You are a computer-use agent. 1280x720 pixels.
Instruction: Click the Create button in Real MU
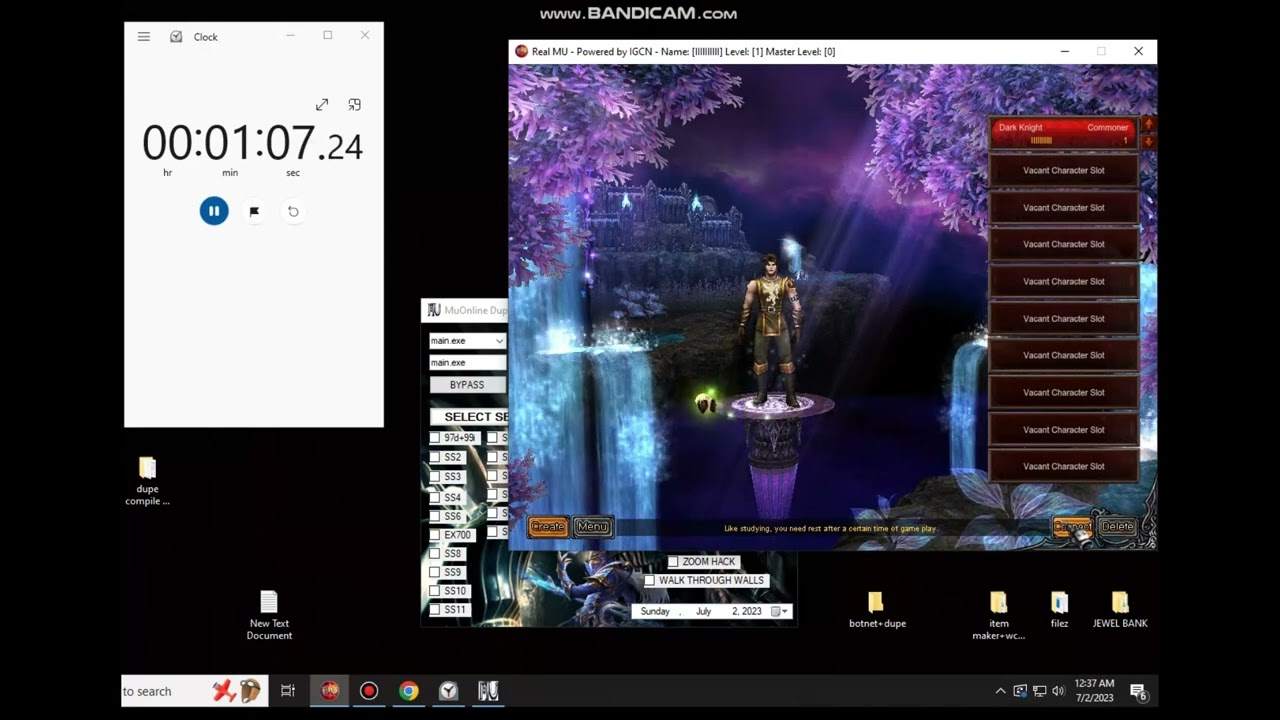click(548, 526)
